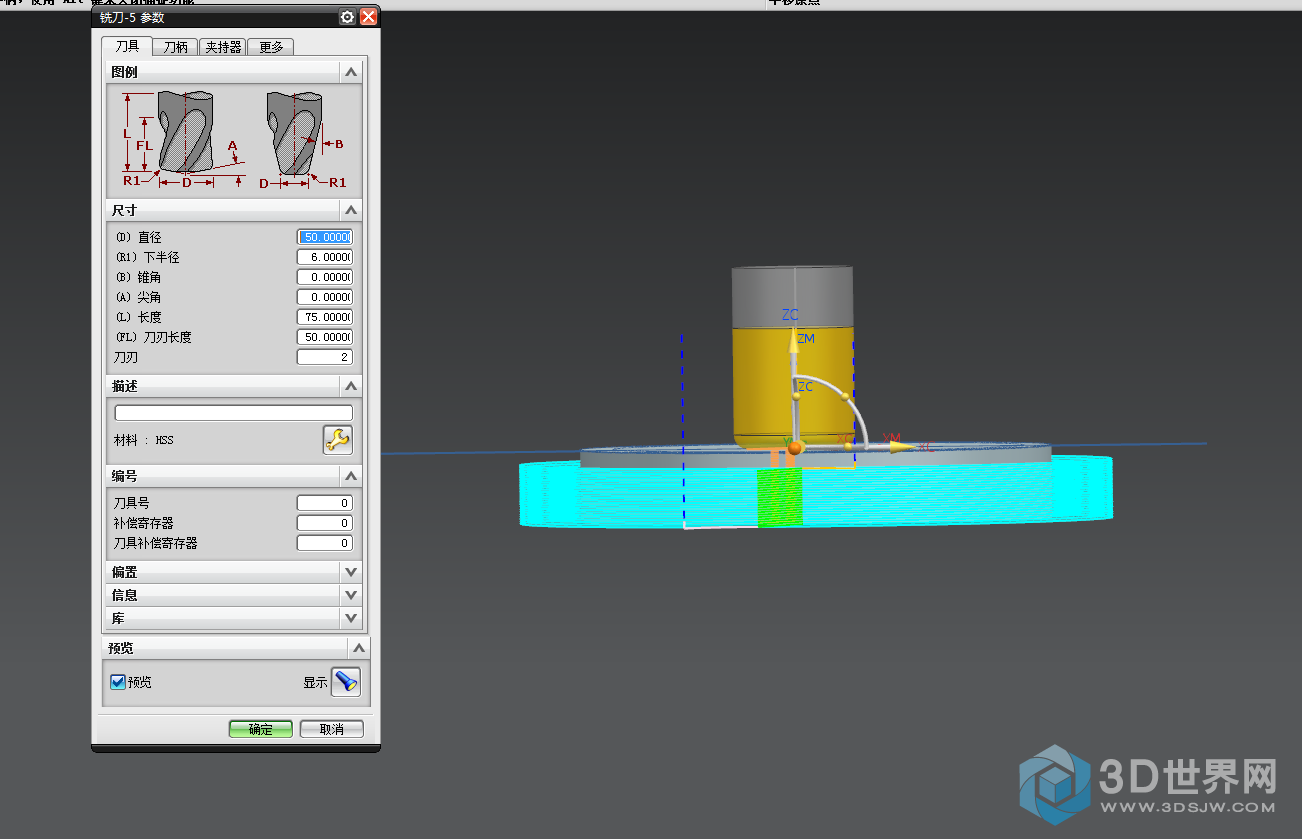Click the 补偿寄存器 value field

coord(325,523)
